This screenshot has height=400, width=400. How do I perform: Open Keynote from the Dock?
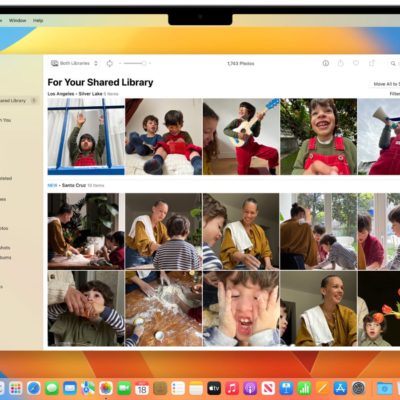coord(286,388)
